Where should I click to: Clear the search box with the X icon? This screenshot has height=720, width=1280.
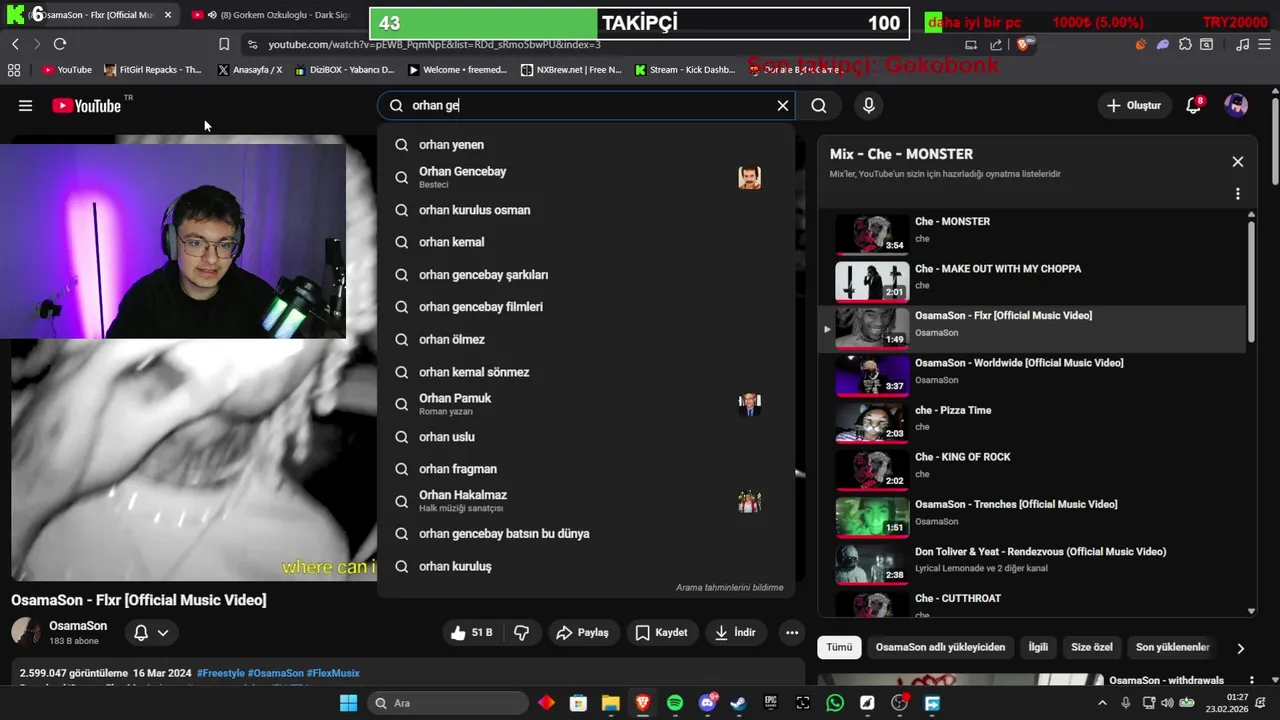[783, 105]
